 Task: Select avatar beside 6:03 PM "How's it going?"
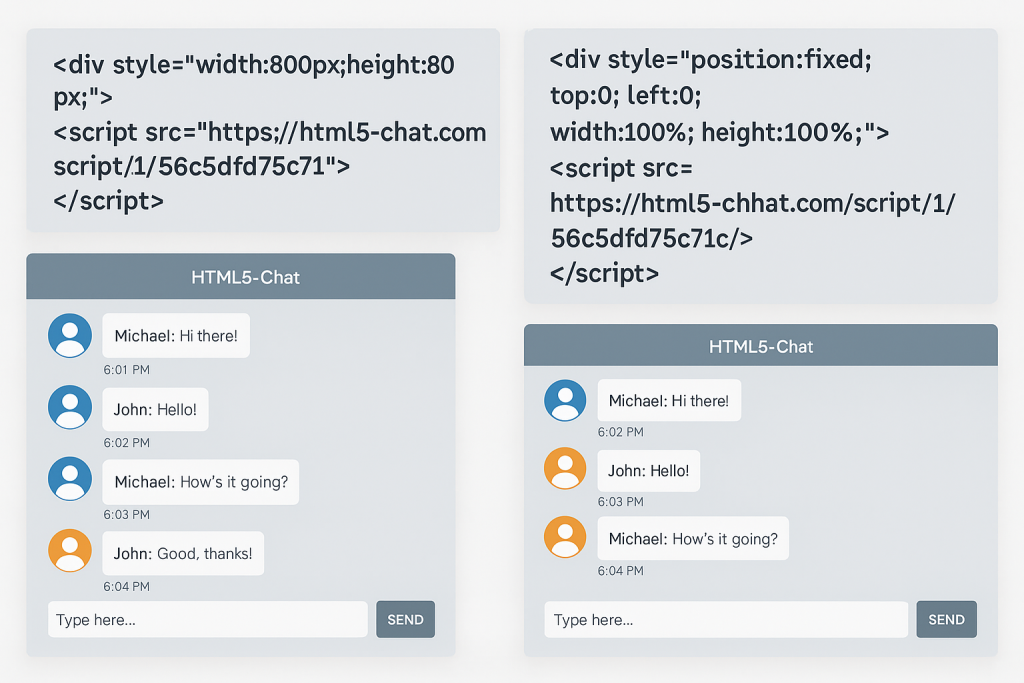click(x=70, y=479)
